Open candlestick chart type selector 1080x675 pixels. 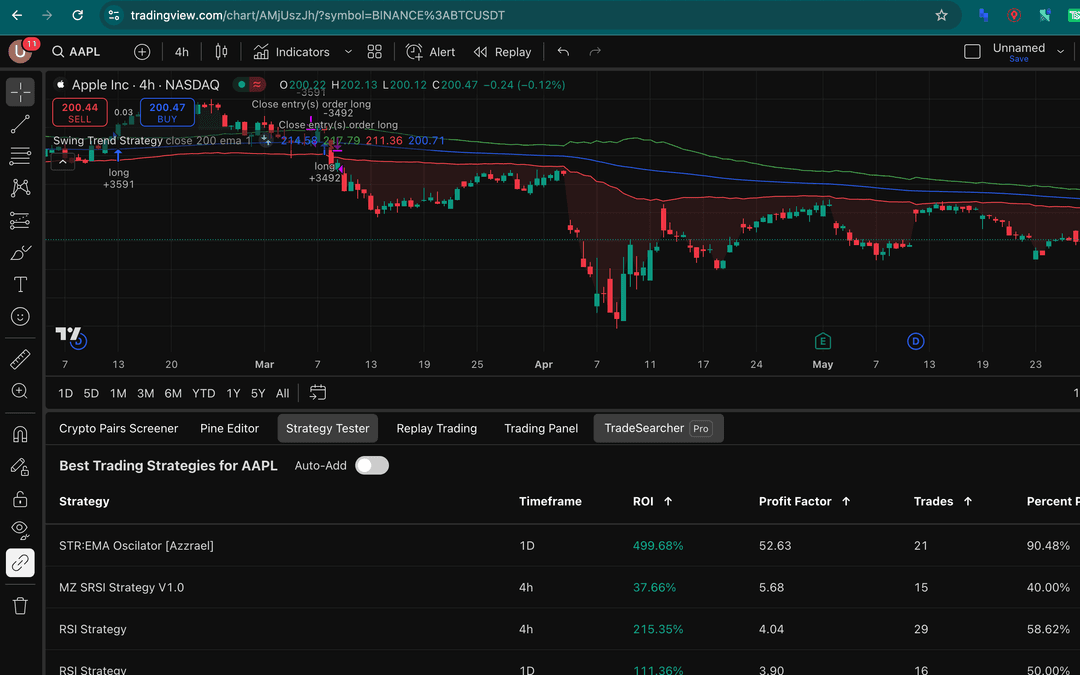point(221,52)
